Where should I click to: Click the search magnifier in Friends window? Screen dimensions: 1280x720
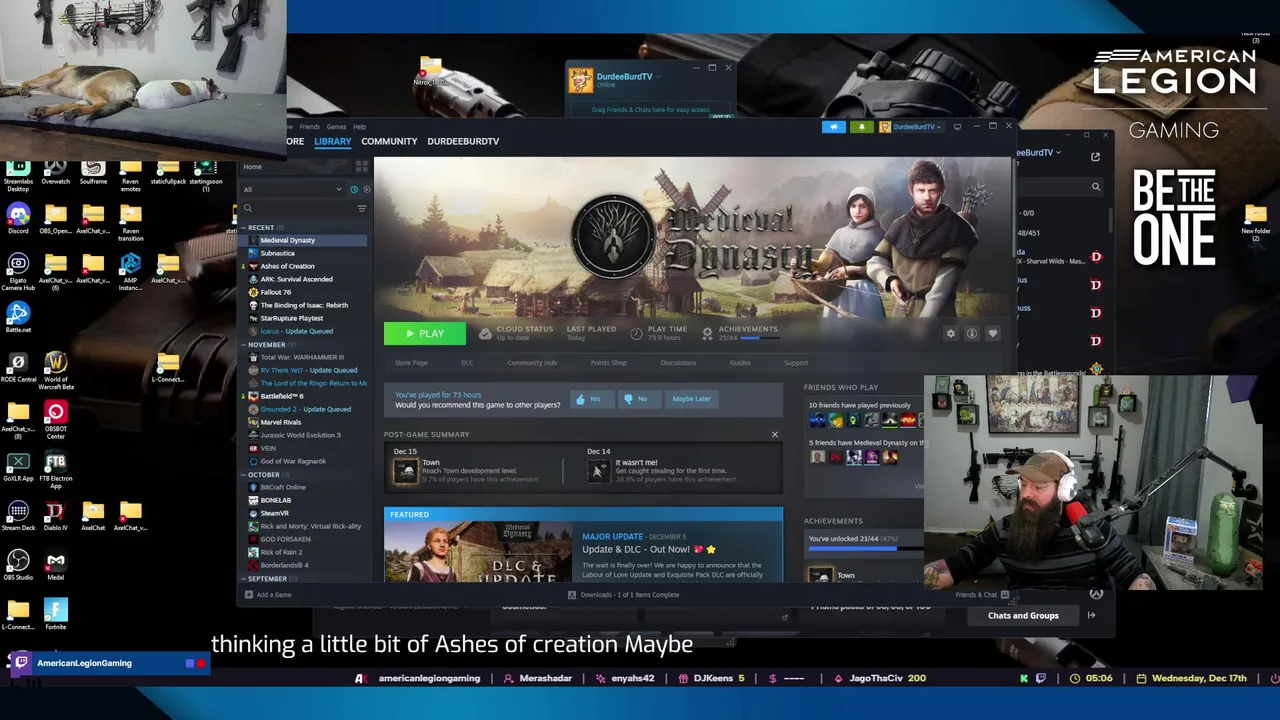1096,187
